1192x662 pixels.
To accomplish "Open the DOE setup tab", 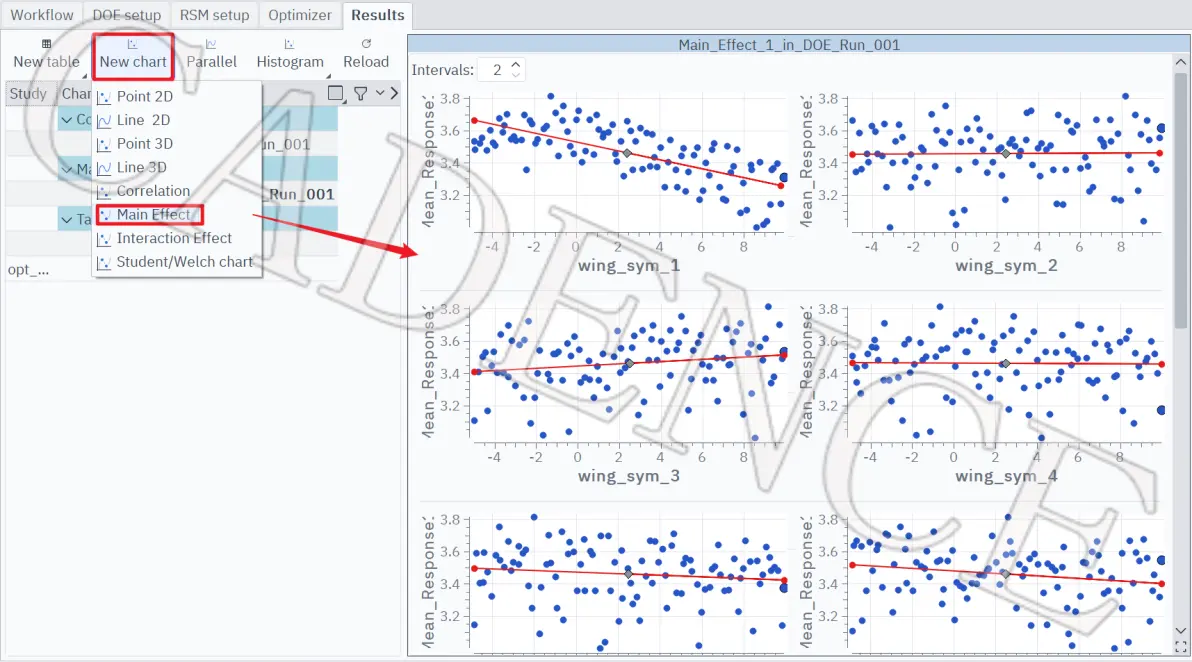I will [x=126, y=15].
